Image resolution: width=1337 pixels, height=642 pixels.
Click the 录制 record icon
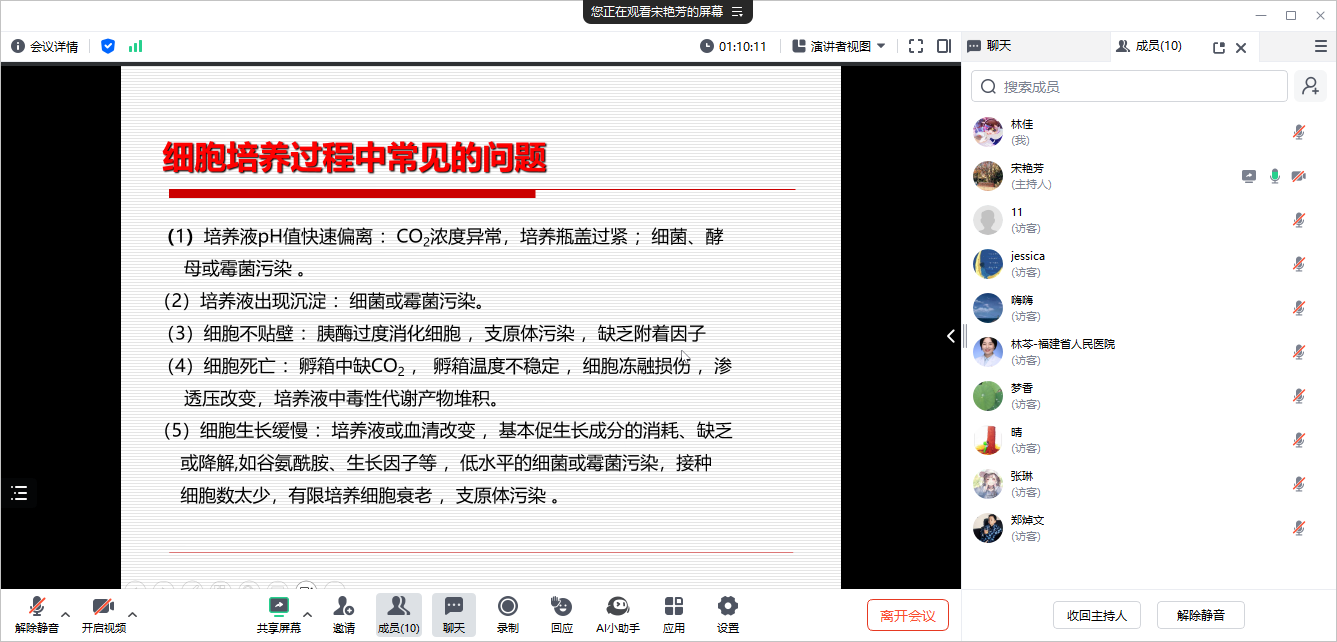tap(507, 607)
